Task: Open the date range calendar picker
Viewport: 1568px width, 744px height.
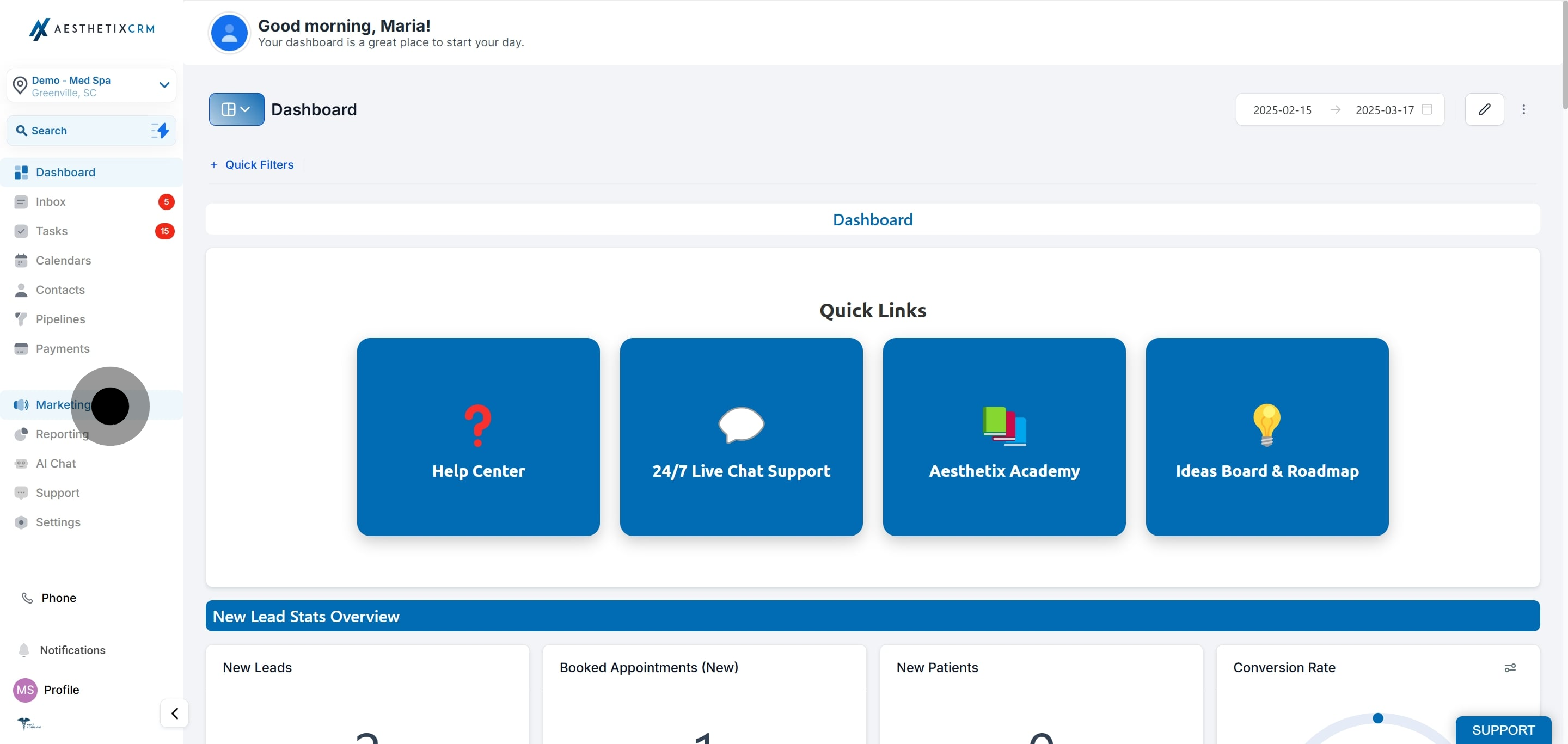Action: [x=1426, y=109]
